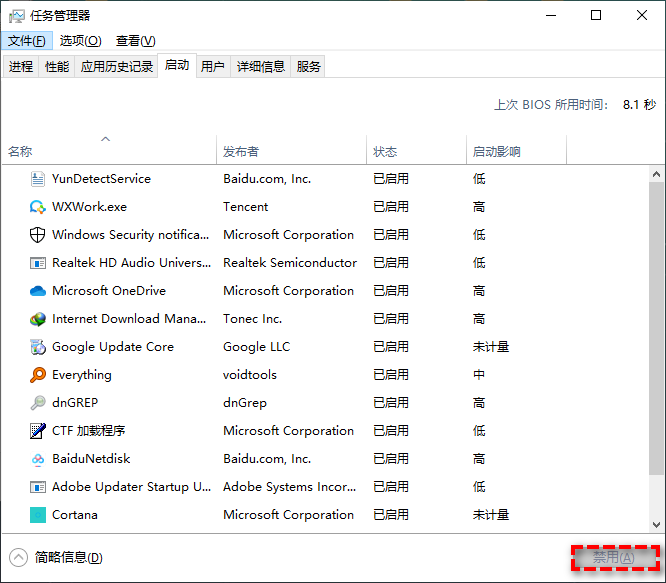Click the Adobe Updater Startup icon
Image resolution: width=666 pixels, height=583 pixels.
37,487
